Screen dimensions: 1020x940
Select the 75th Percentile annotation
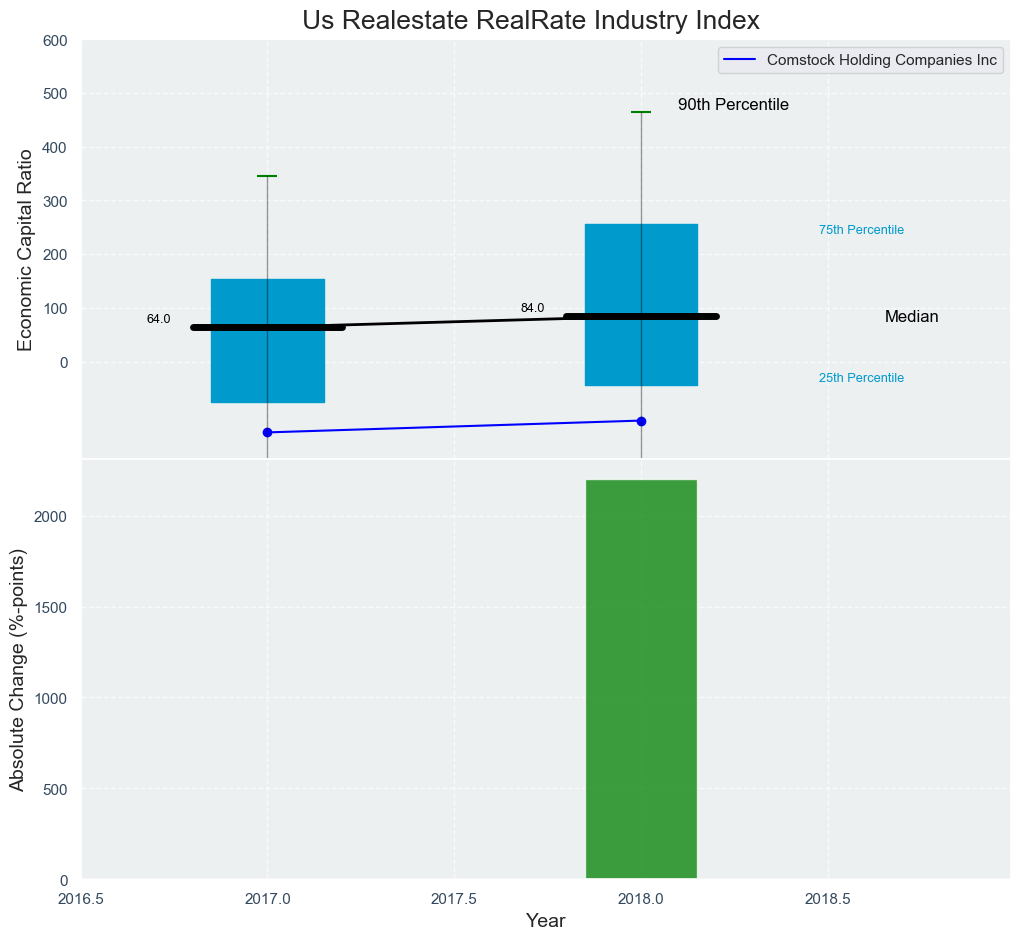click(x=861, y=230)
